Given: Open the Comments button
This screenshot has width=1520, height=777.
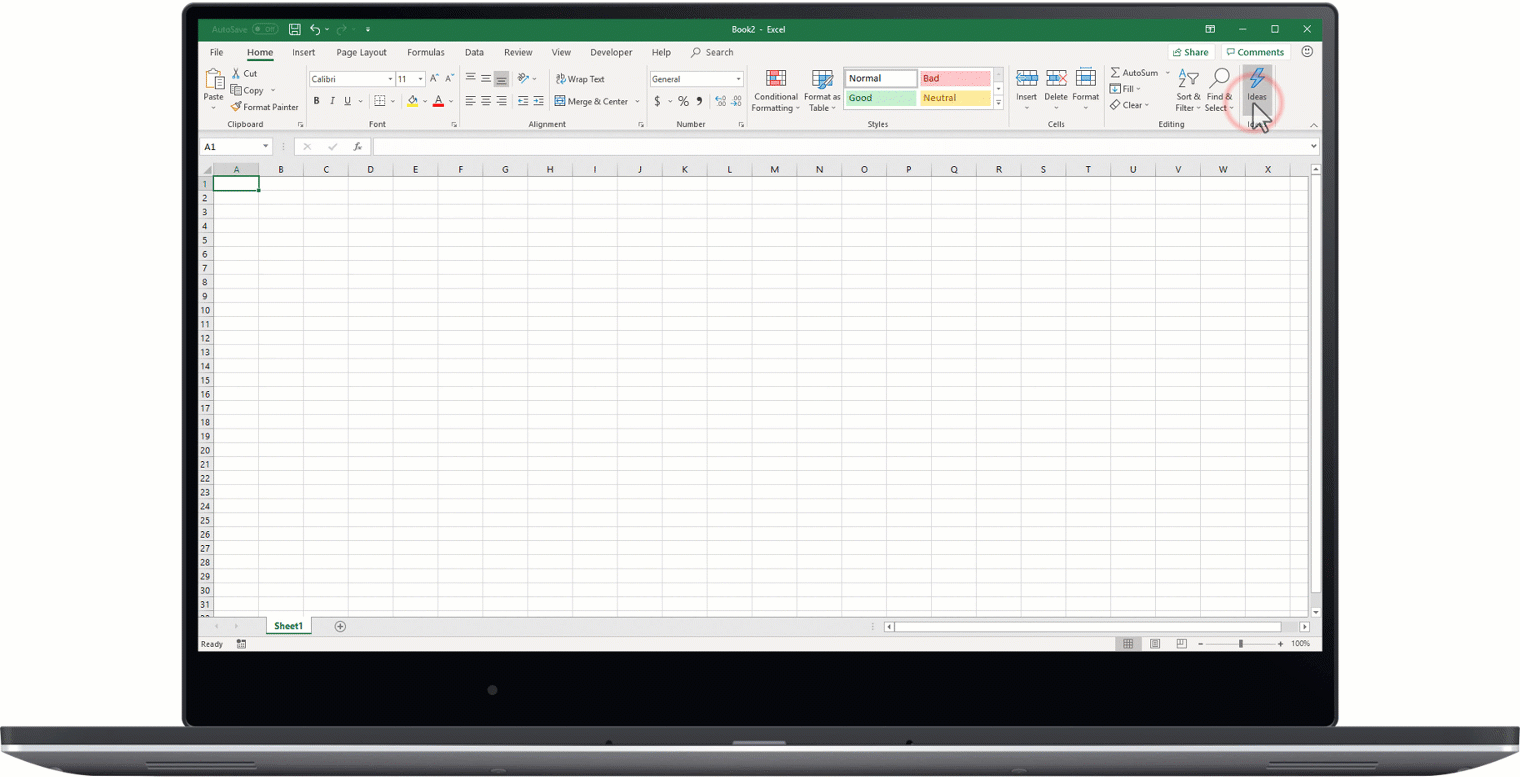Looking at the screenshot, I should coord(1255,52).
